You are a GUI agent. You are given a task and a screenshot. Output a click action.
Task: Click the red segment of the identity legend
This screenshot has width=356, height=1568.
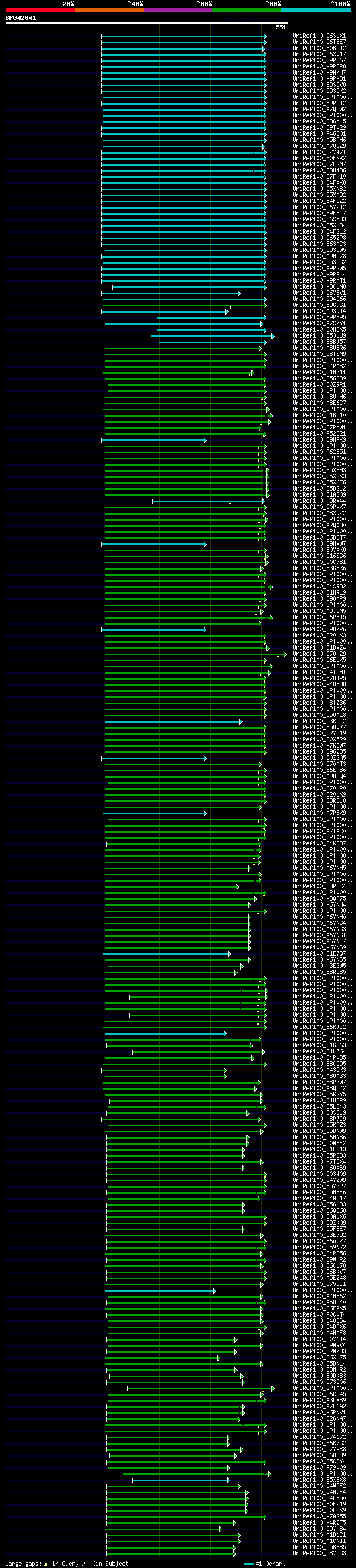pyautogui.click(x=39, y=10)
